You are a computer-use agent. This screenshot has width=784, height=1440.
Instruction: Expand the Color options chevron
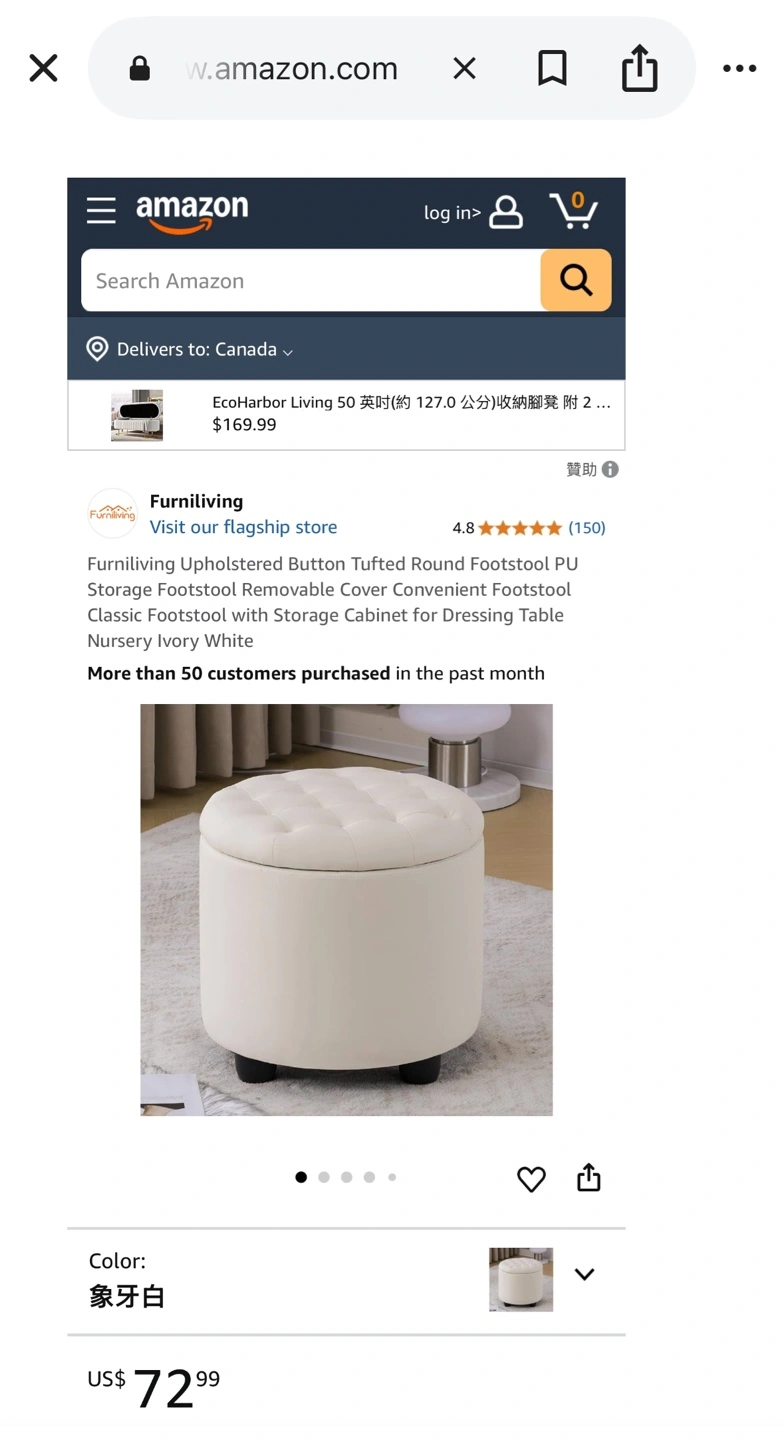click(584, 1274)
